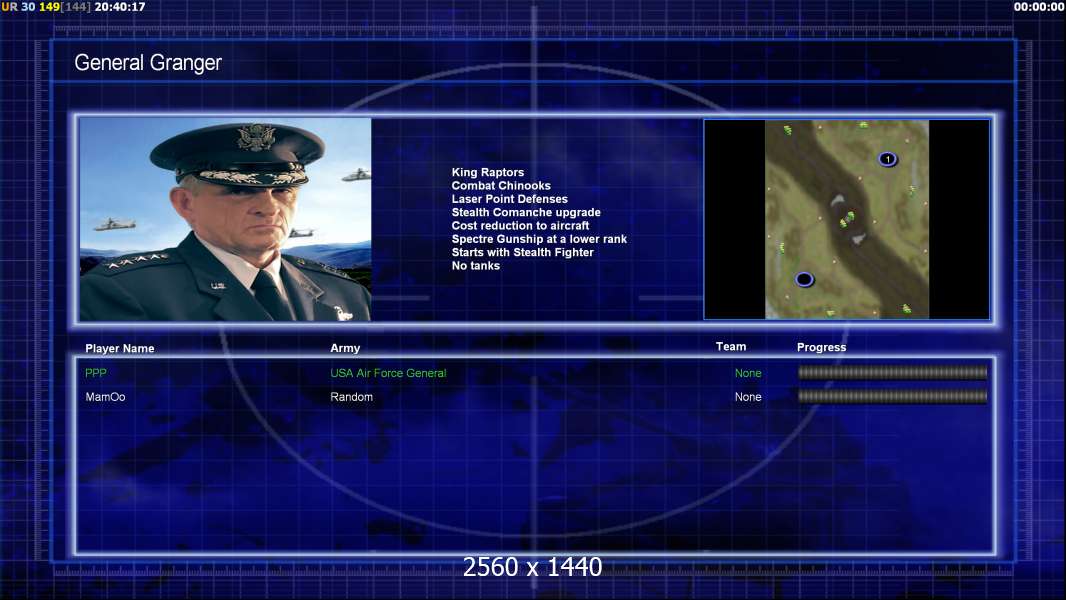1066x600 pixels.
Task: Click 'Stealth Comanche upgrade' line
Action: [526, 212]
